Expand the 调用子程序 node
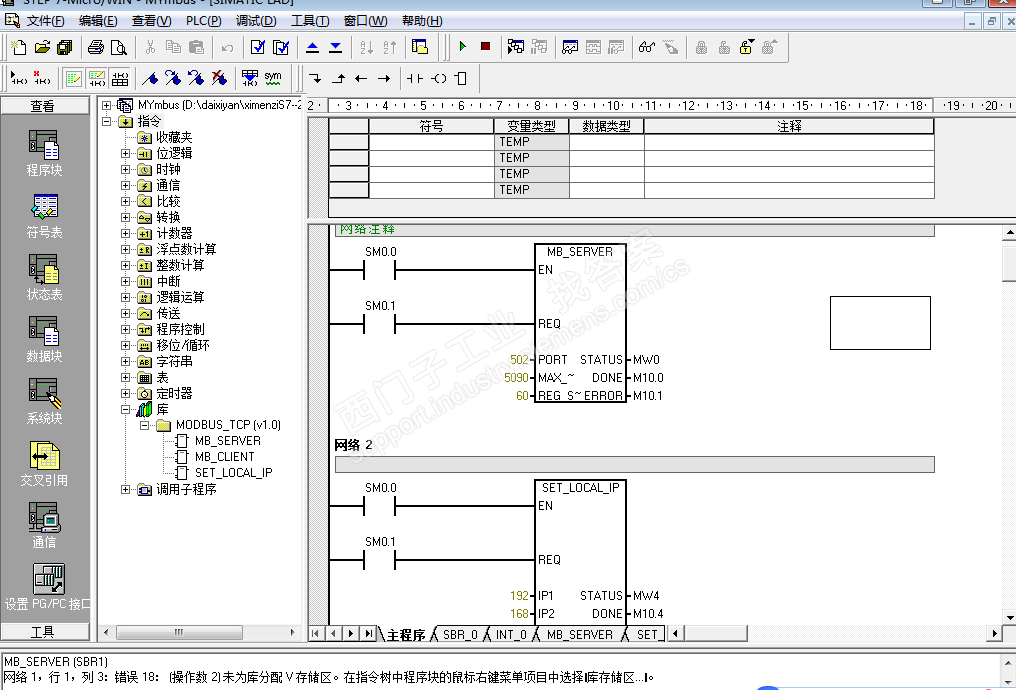The image size is (1016, 690). coord(125,489)
